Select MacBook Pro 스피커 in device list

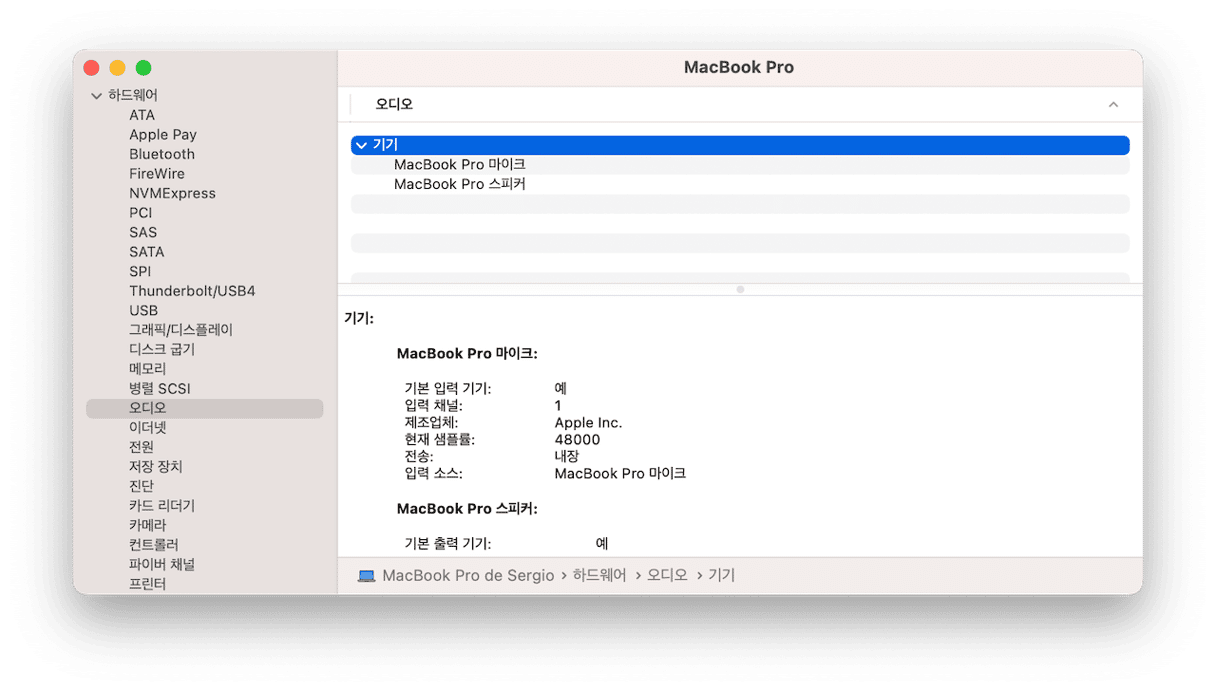click(x=459, y=184)
